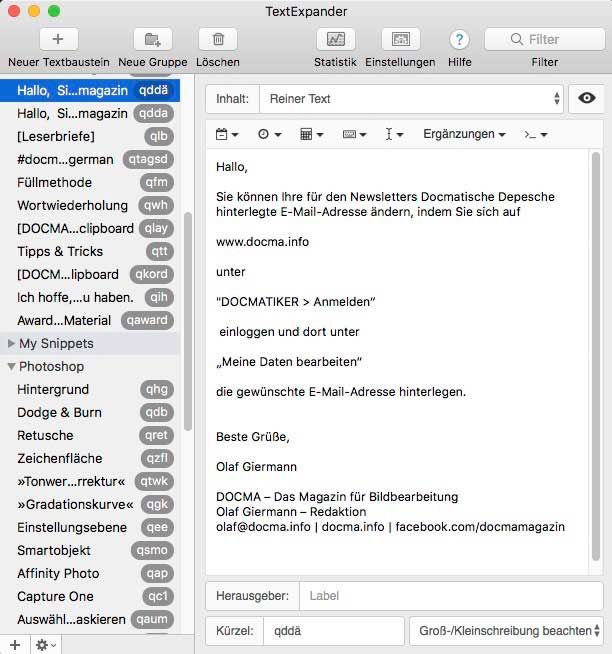Select the Zeichenfläche snippet

tap(90, 458)
